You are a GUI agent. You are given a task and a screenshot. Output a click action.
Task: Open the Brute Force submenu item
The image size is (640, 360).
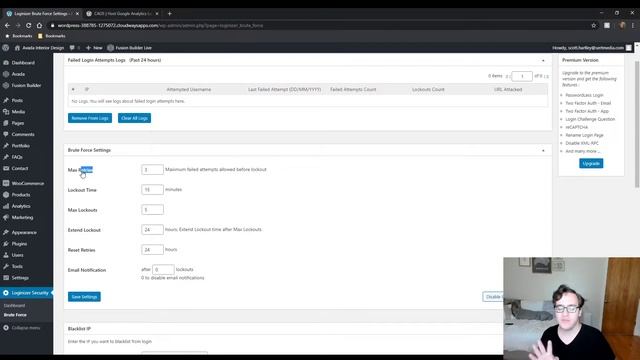point(15,315)
